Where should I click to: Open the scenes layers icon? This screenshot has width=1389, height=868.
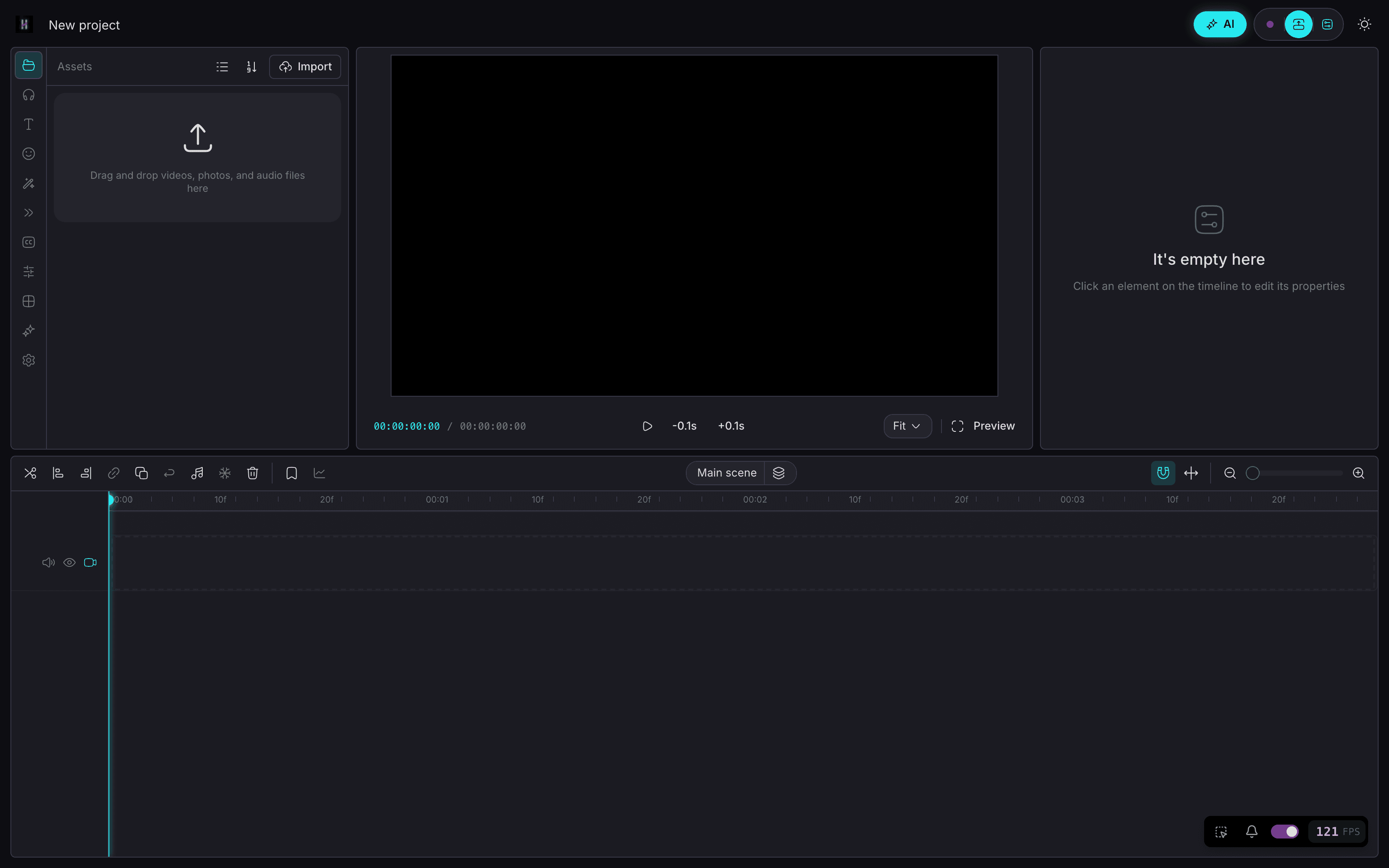(779, 473)
